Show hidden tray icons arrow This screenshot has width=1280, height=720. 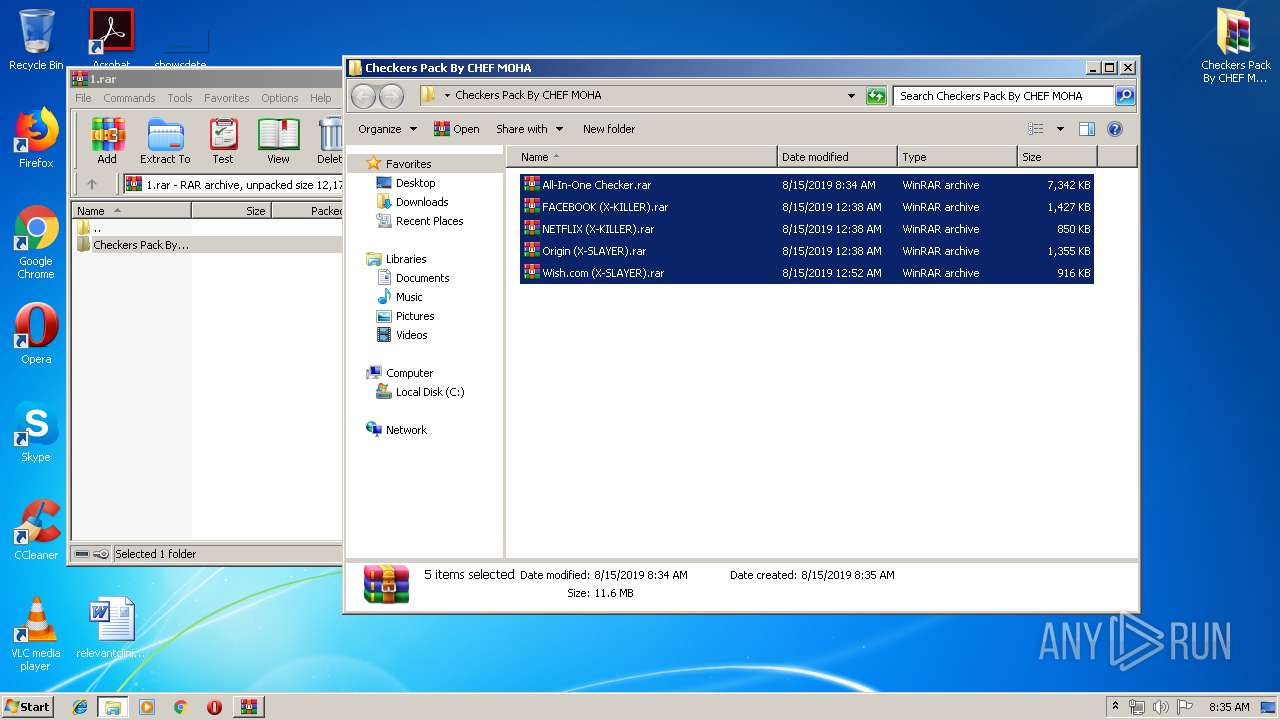click(1115, 707)
